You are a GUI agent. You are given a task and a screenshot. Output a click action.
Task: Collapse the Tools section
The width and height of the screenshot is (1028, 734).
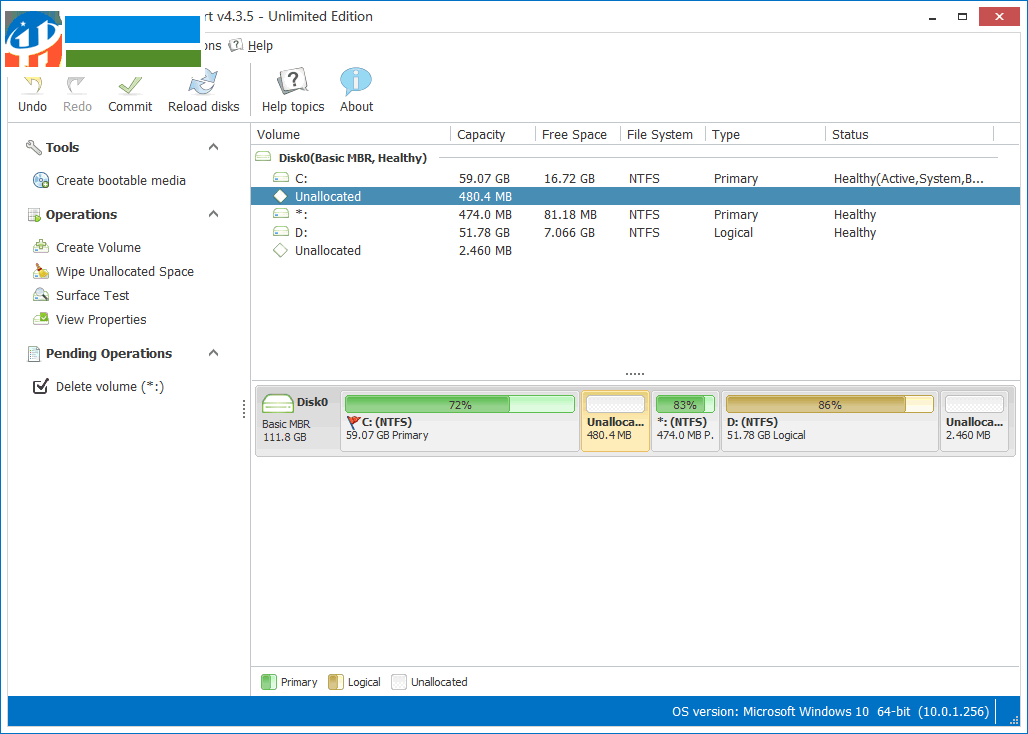pyautogui.click(x=213, y=146)
